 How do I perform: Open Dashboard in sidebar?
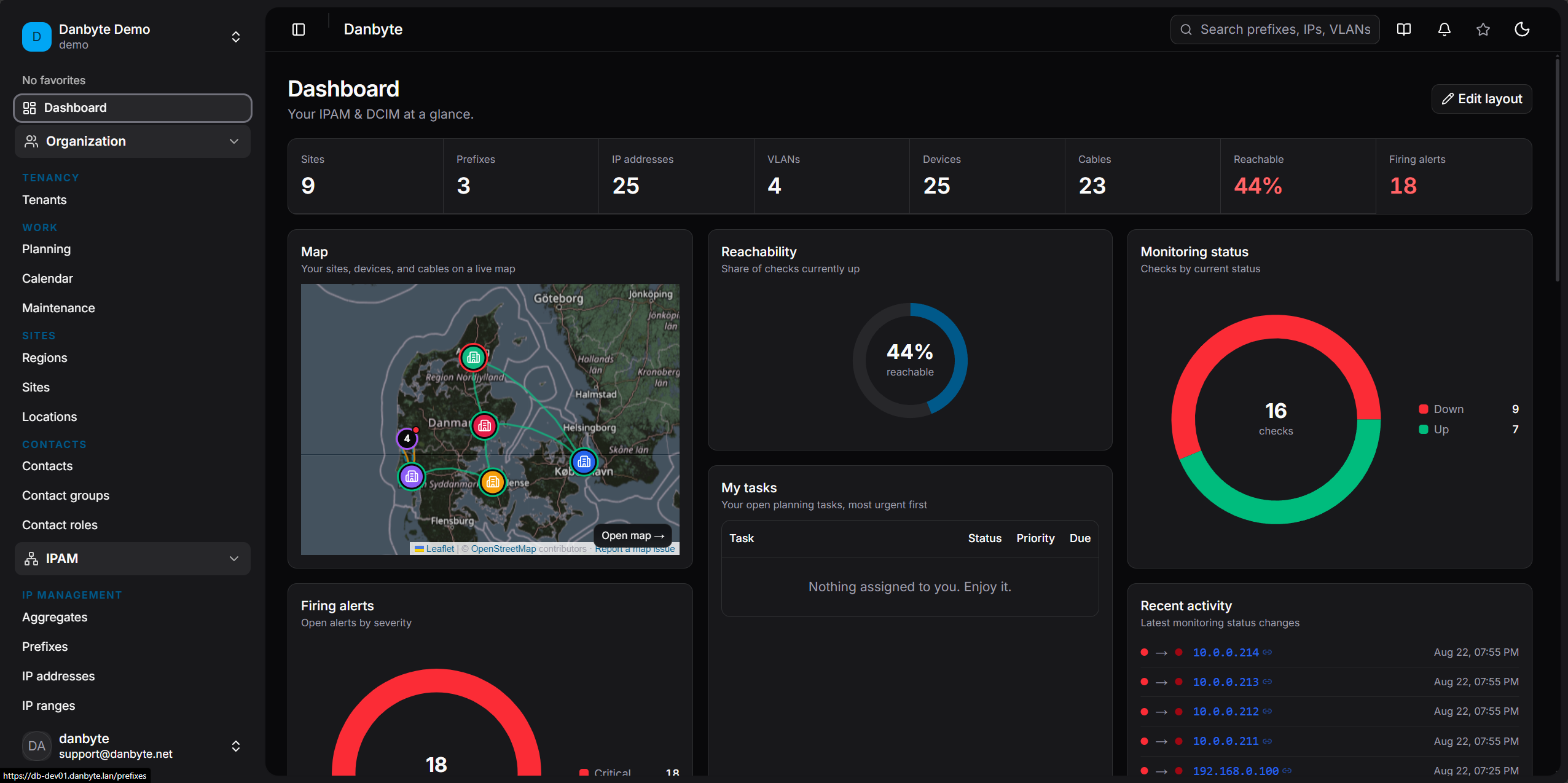[133, 108]
